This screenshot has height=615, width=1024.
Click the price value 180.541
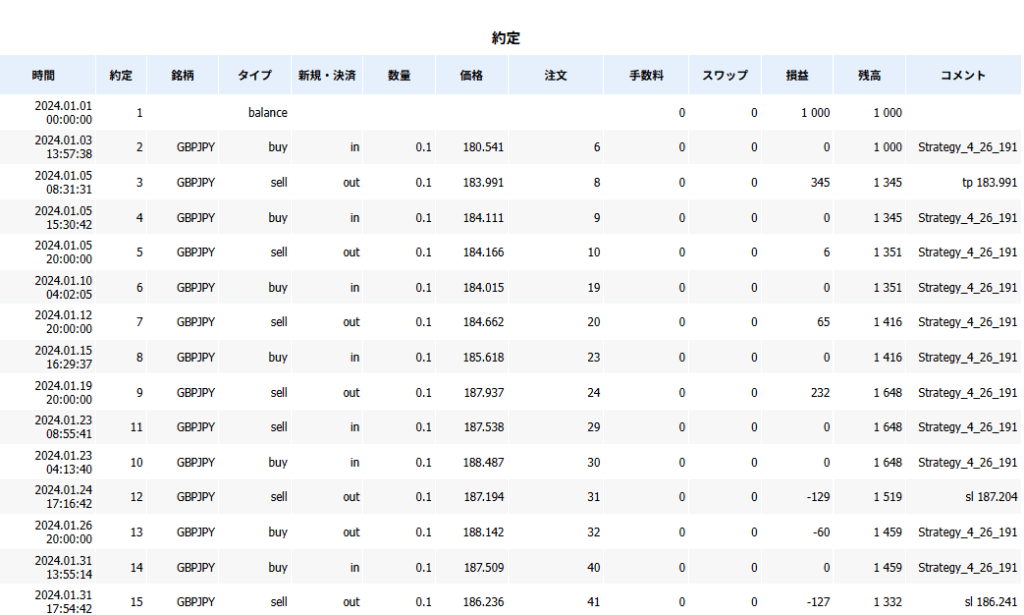tap(484, 148)
